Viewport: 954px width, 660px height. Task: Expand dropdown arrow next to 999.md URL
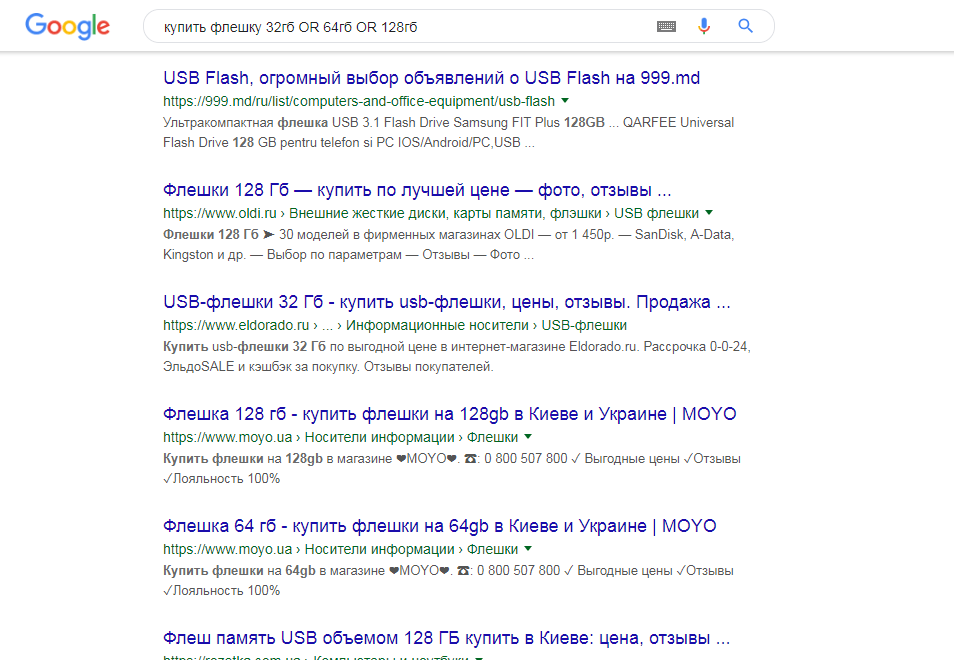click(565, 100)
